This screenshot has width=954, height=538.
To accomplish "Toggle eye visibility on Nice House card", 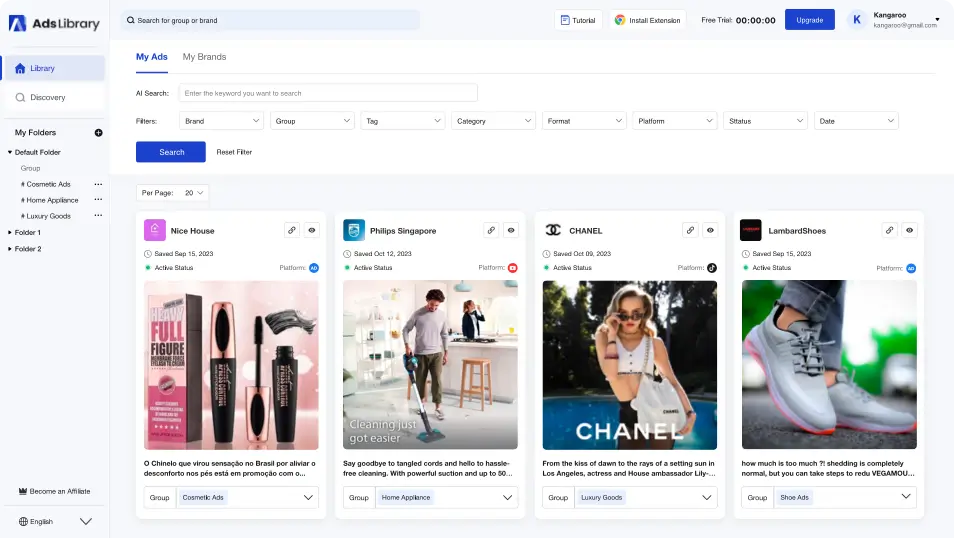I will (x=312, y=230).
